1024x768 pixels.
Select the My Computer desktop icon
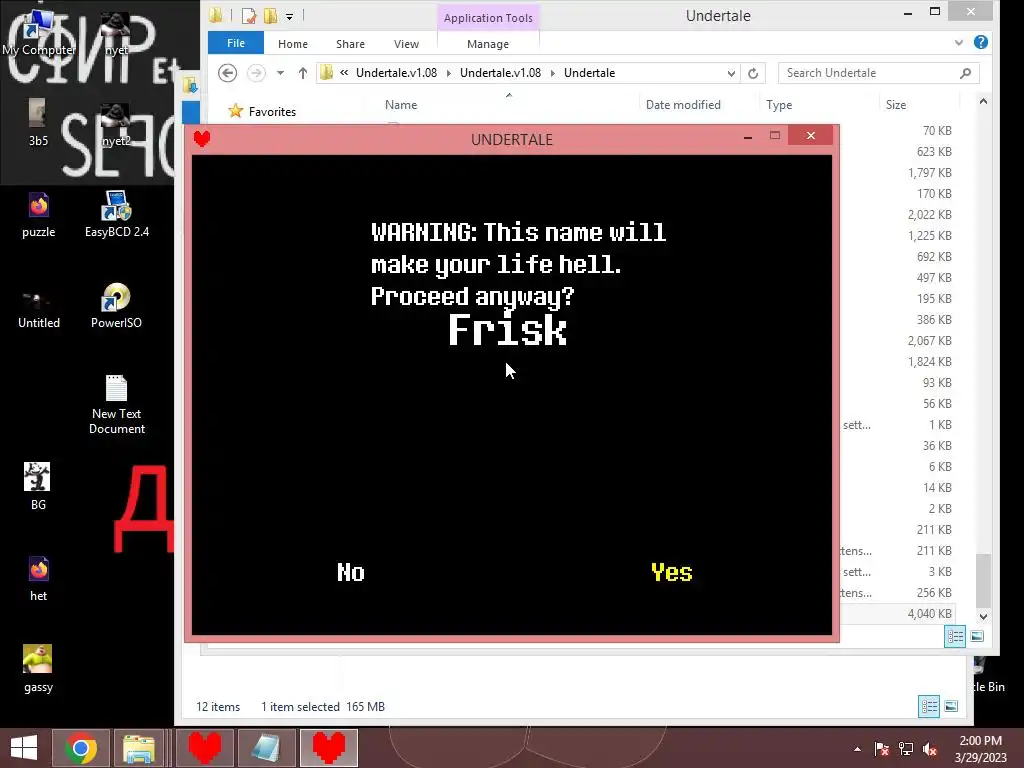39,33
